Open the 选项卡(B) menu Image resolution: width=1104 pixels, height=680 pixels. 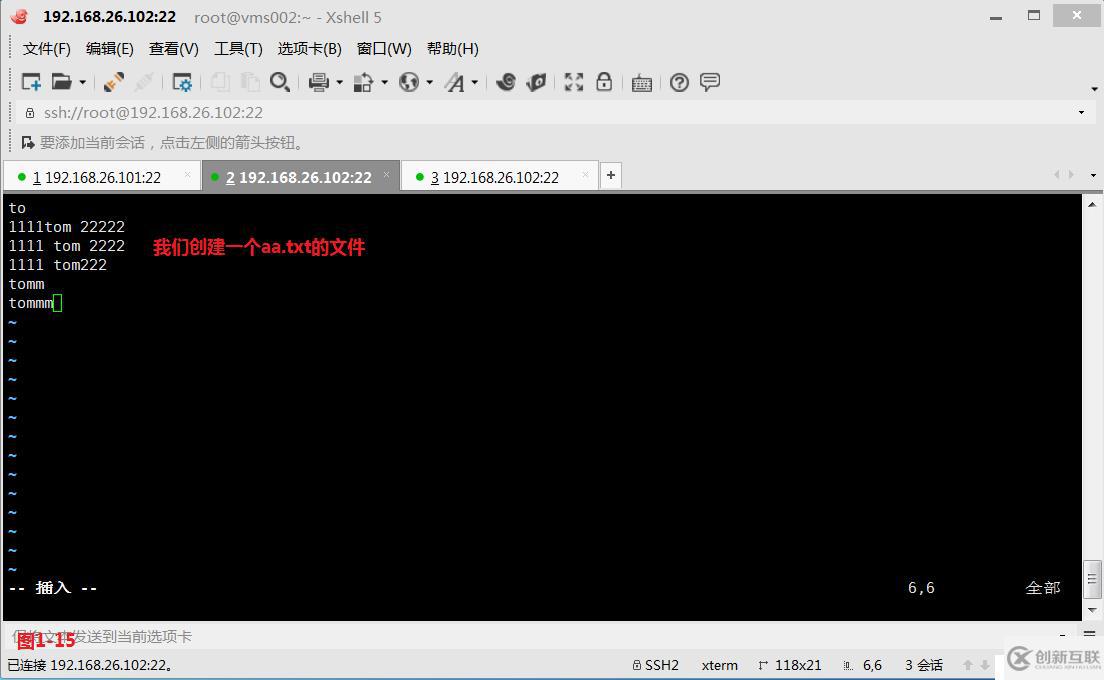[310, 49]
